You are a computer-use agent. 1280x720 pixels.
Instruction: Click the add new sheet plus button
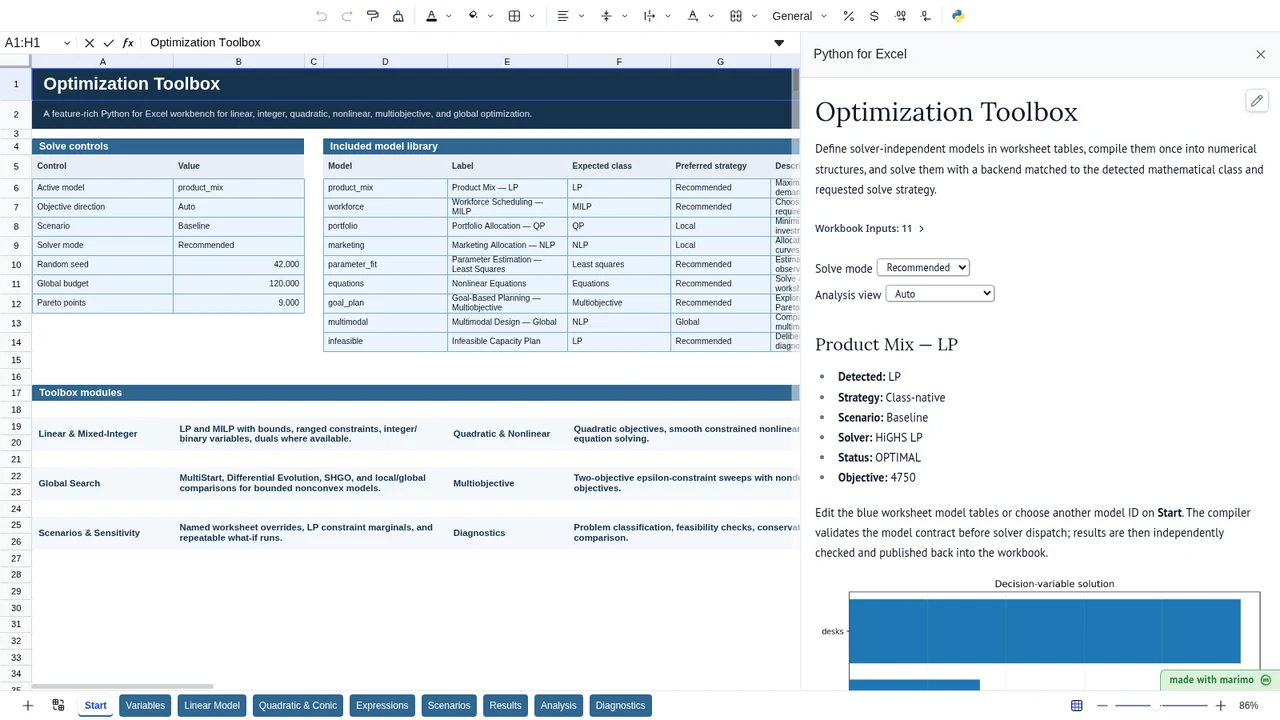pyautogui.click(x=28, y=705)
